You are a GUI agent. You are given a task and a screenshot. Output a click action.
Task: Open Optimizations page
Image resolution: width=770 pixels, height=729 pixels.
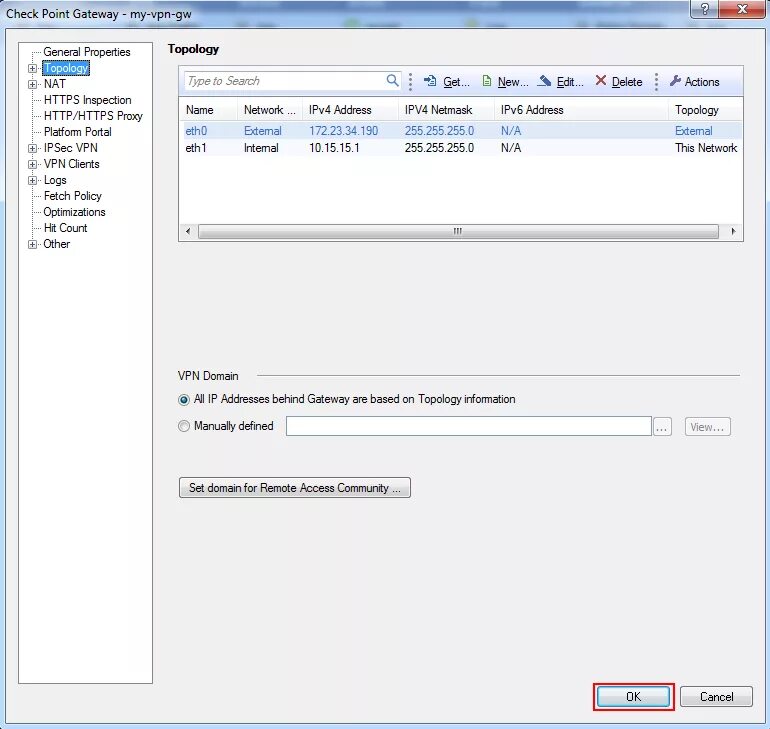click(x=75, y=212)
